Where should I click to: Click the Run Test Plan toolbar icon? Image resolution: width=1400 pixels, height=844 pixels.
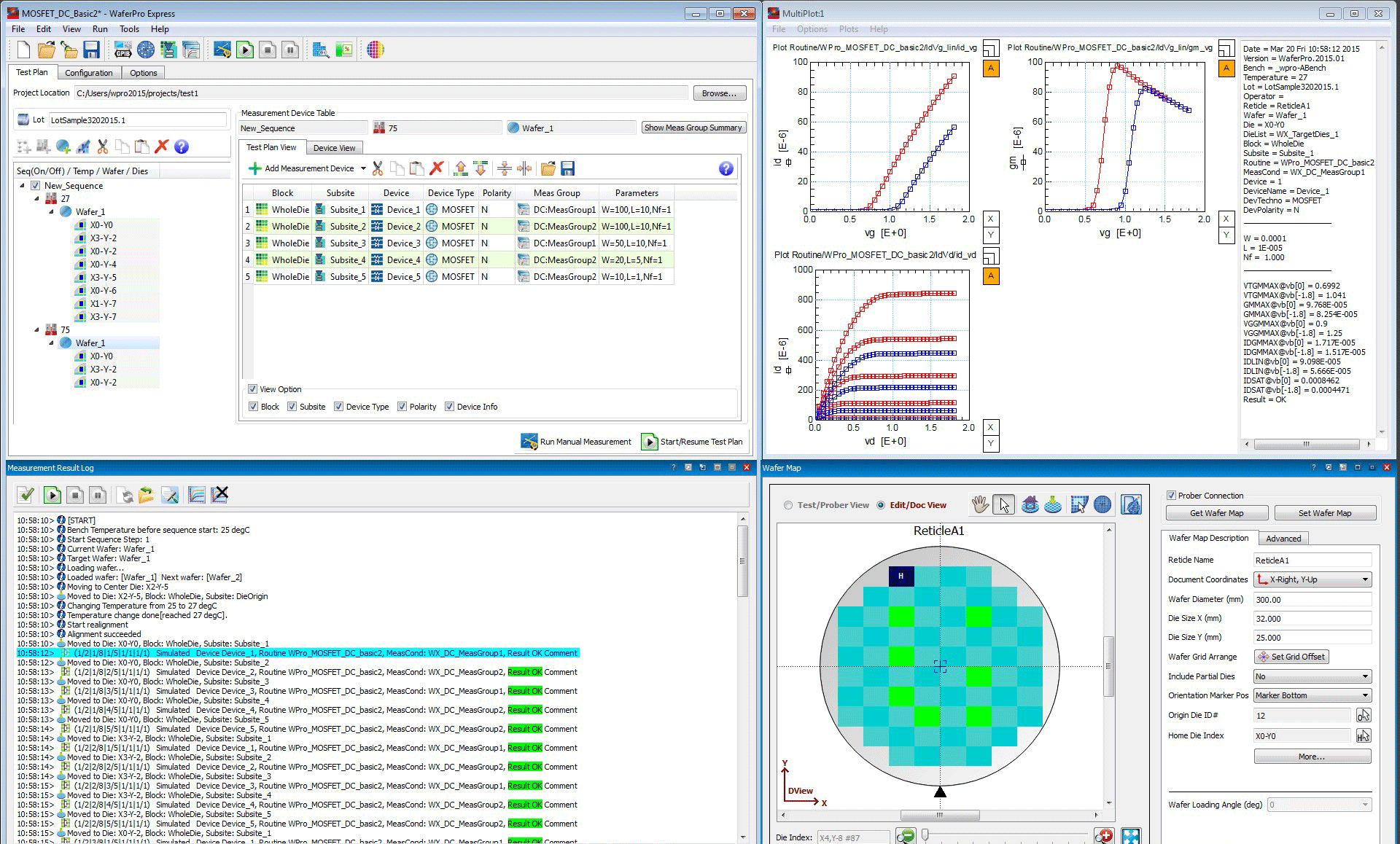point(245,50)
